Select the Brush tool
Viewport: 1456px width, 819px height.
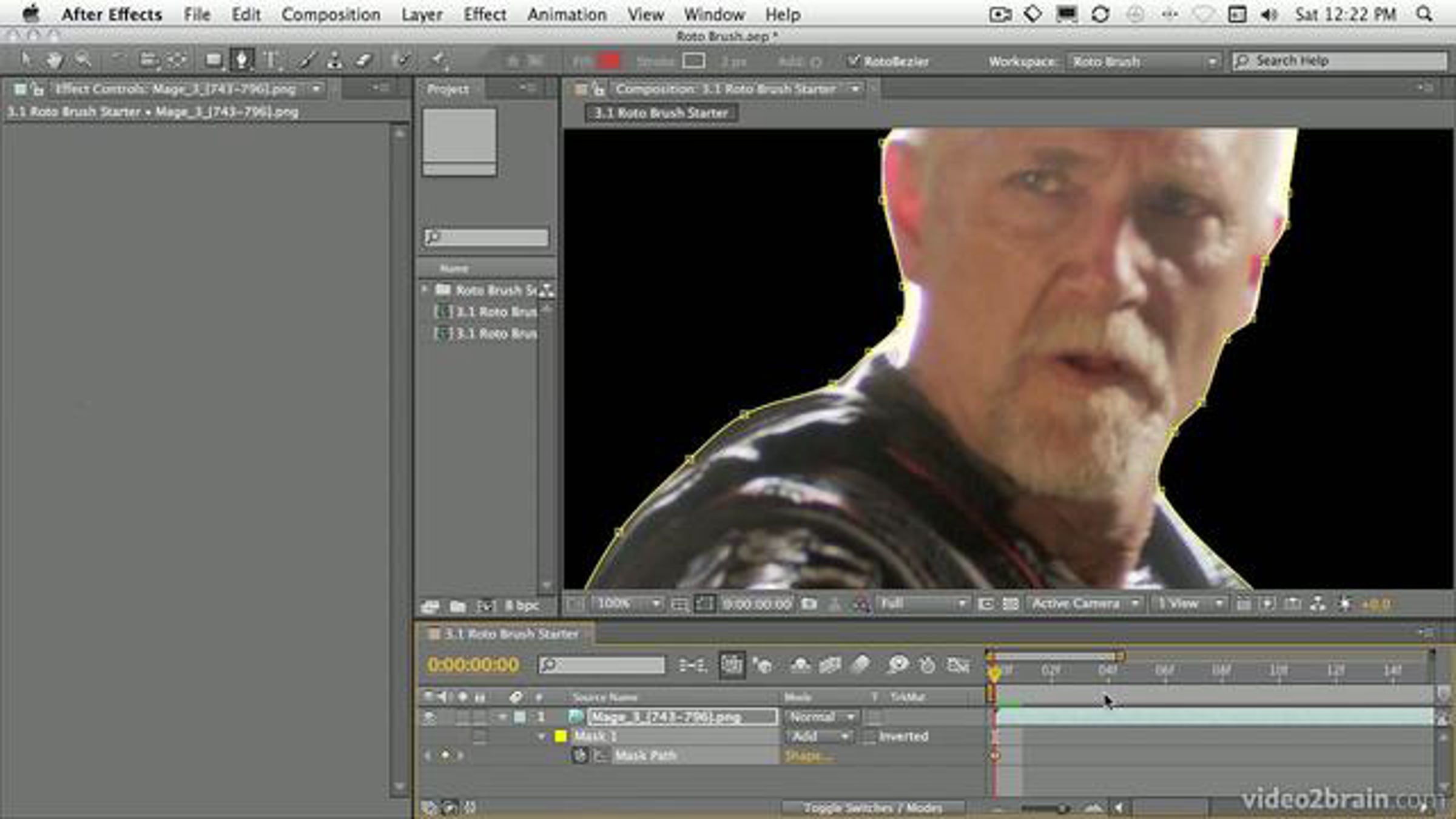pyautogui.click(x=307, y=60)
